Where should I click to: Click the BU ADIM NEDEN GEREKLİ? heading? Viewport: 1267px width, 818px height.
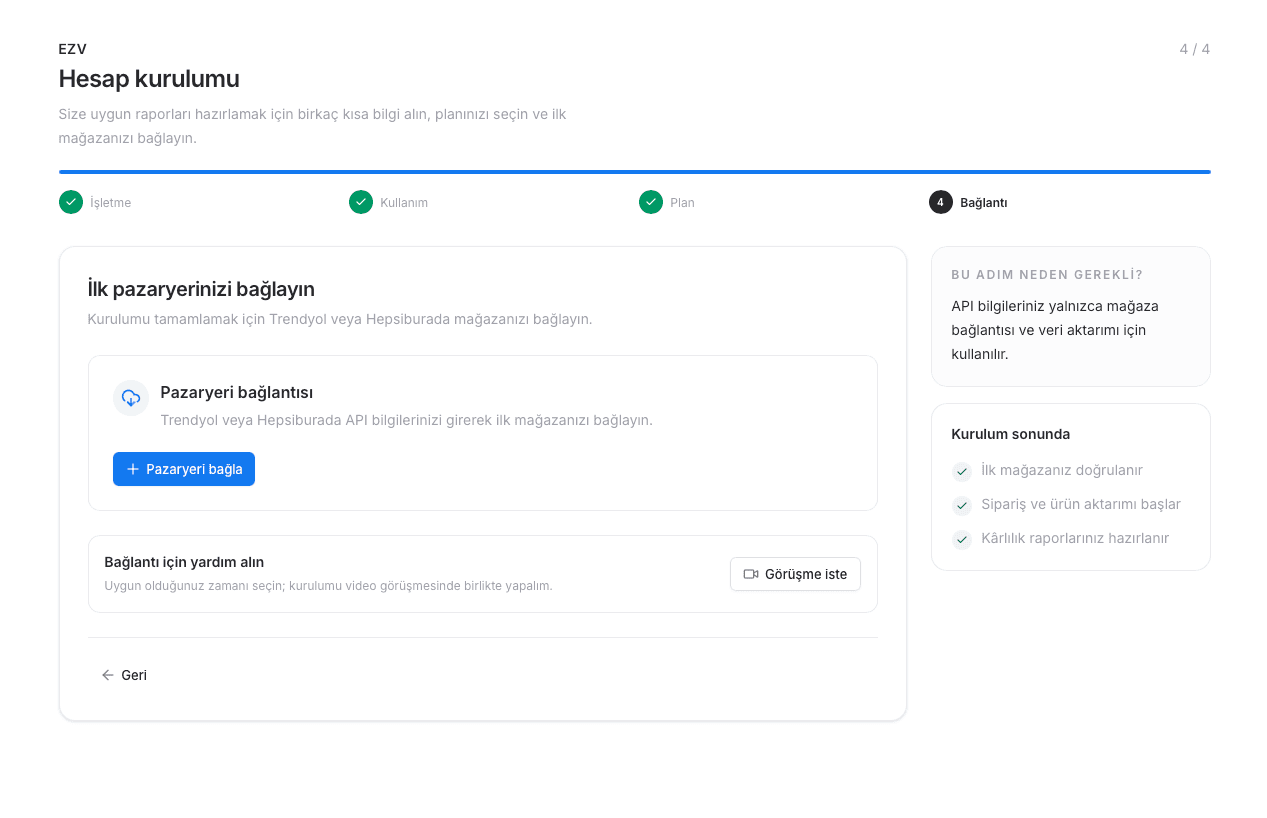(1047, 275)
